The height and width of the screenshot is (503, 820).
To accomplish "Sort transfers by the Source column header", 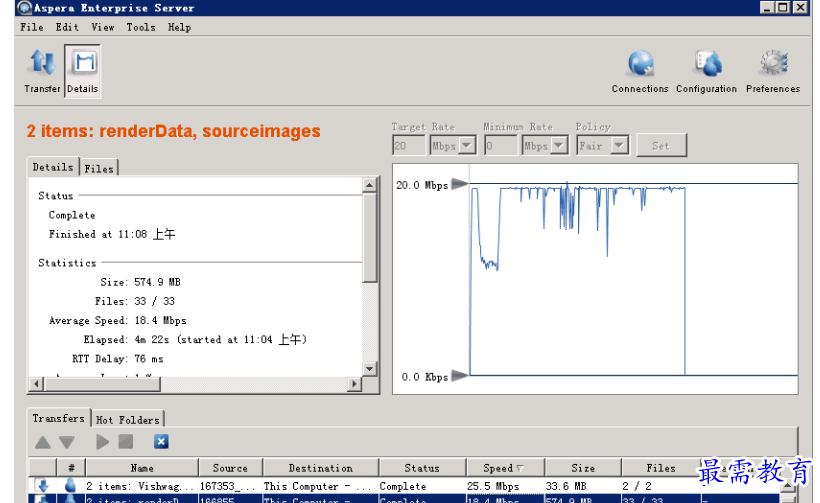I will 230,468.
